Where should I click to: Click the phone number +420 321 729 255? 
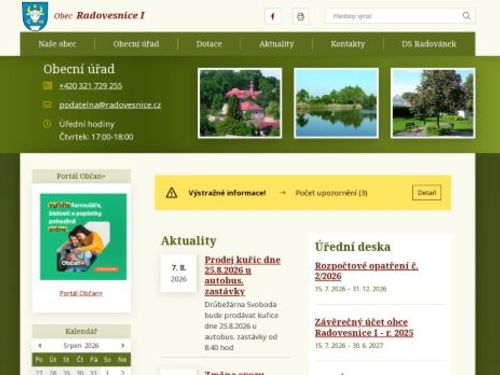point(91,86)
